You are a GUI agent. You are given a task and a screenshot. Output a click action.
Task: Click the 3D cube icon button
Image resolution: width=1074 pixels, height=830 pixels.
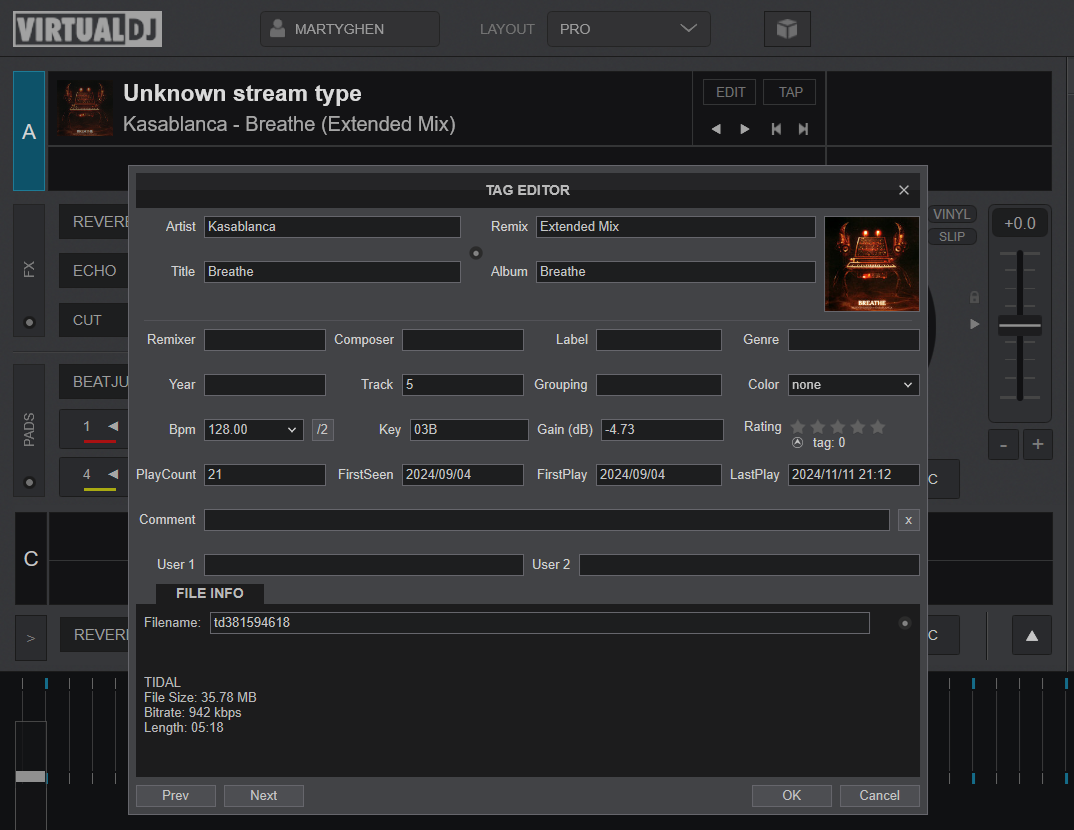click(787, 29)
